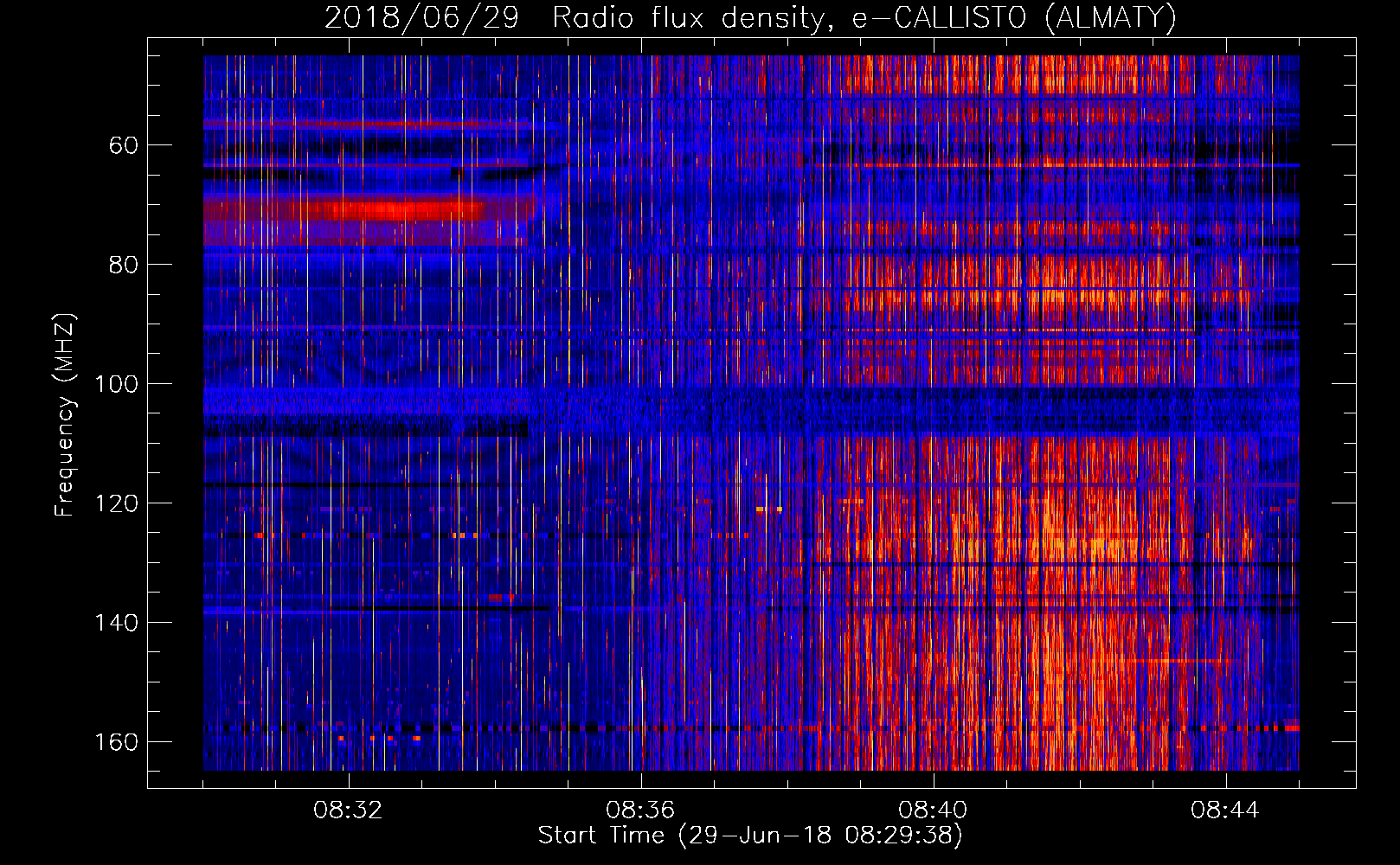Click the 08:36 time tick label
This screenshot has width=1400, height=865.
(x=640, y=811)
